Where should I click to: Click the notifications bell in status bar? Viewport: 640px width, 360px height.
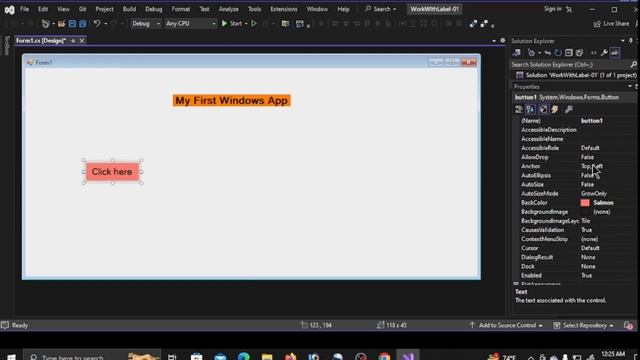(628, 325)
